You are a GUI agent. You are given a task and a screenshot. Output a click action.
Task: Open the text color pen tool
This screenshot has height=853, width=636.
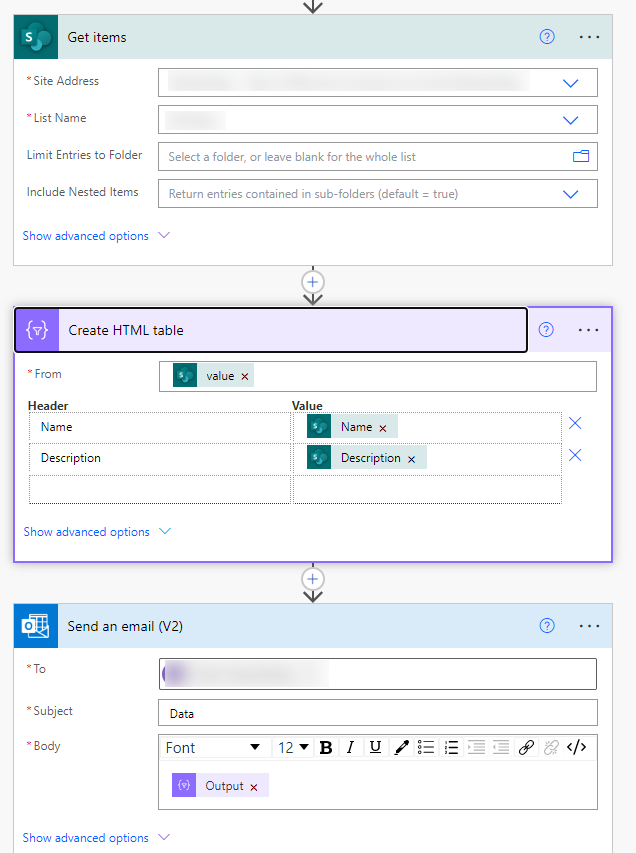(x=402, y=747)
